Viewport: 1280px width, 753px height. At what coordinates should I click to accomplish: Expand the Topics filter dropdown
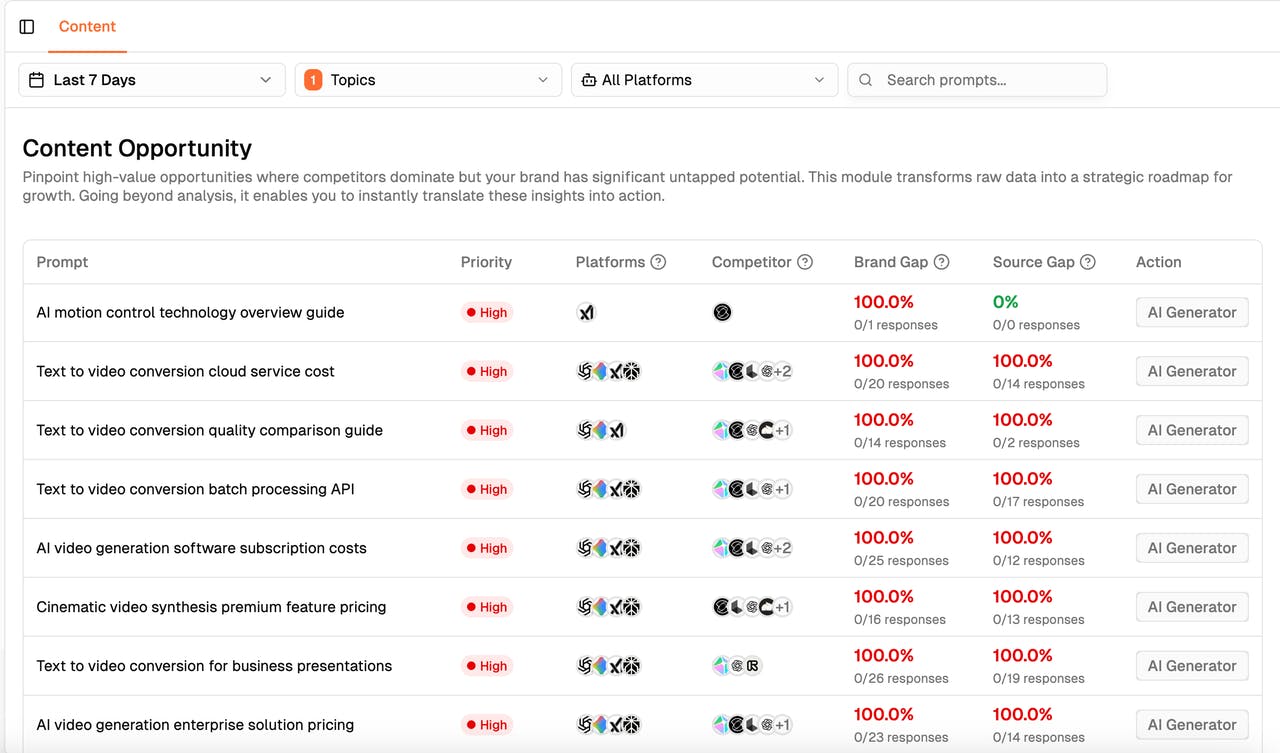pyautogui.click(x=428, y=80)
